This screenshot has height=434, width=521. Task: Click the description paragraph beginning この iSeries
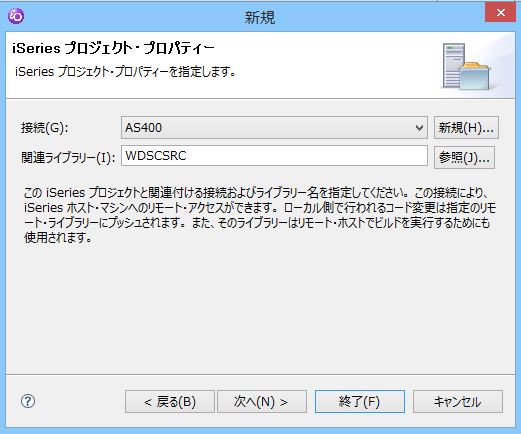[x=260, y=215]
